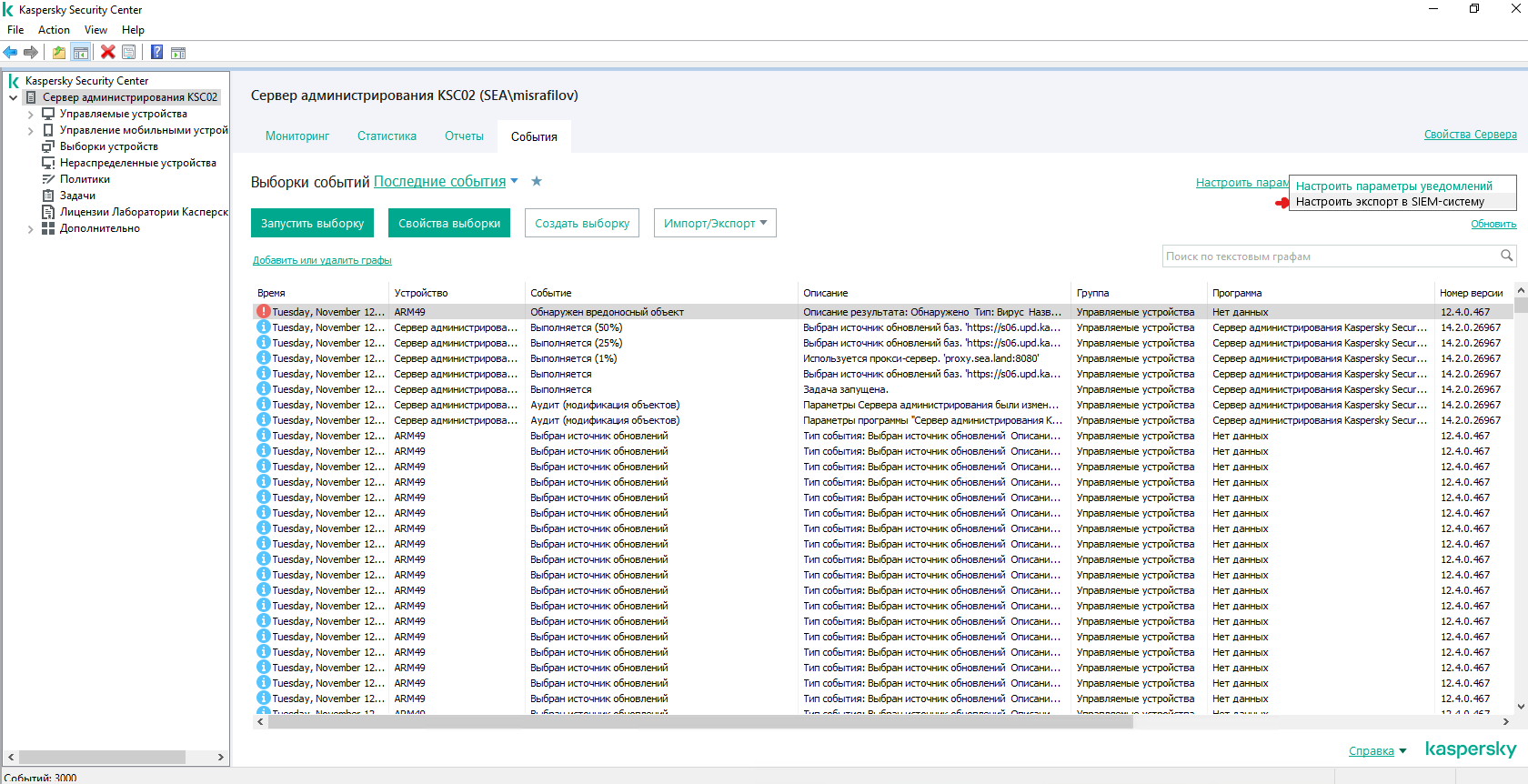
Task: Open the Свойства Сервера link
Action: click(1470, 135)
